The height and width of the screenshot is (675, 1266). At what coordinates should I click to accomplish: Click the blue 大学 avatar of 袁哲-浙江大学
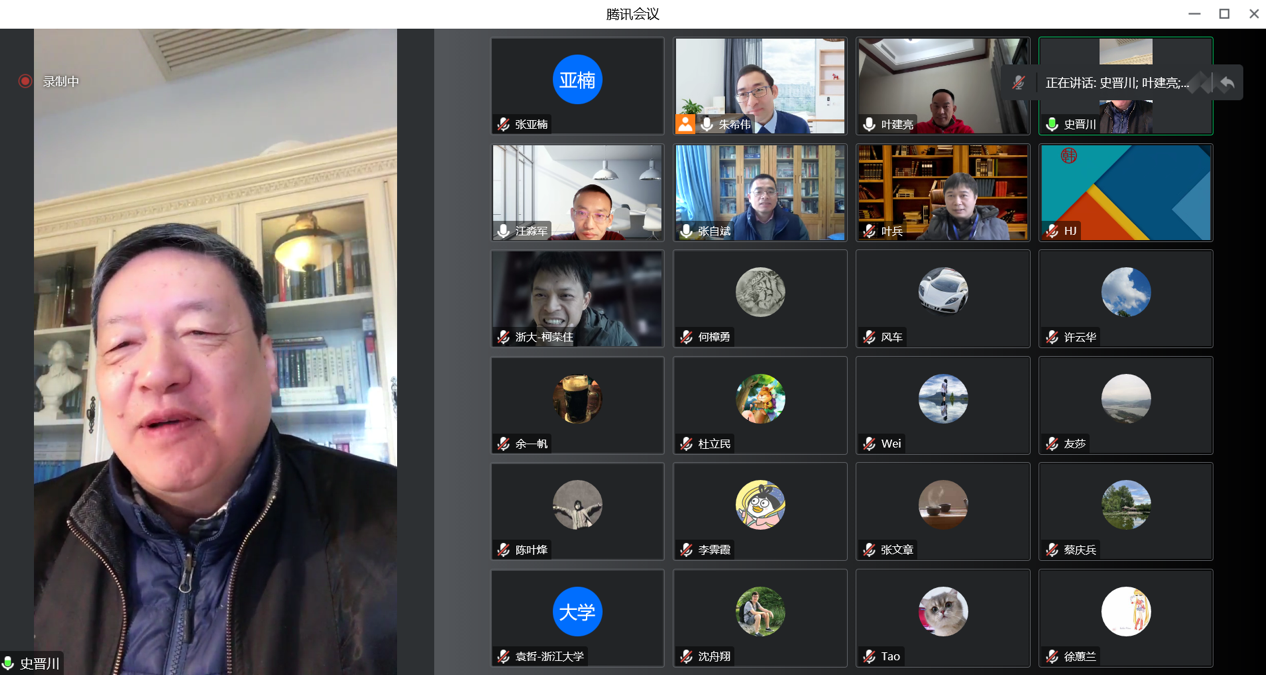point(577,611)
